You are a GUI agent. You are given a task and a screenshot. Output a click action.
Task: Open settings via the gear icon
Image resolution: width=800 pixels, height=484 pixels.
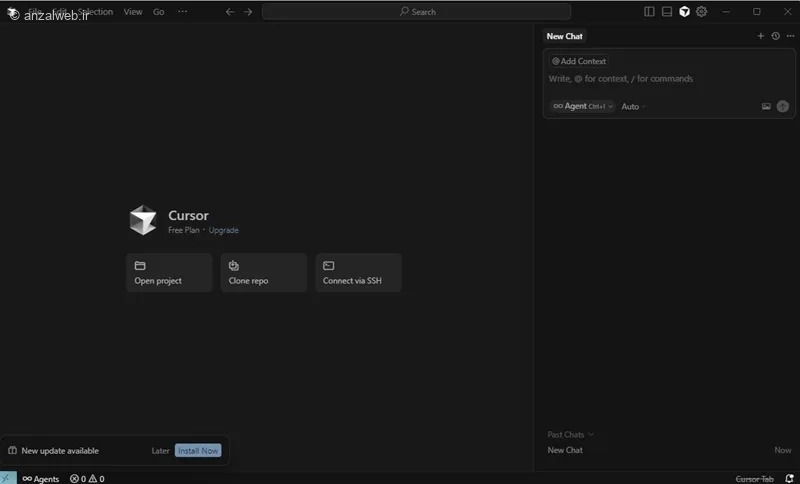(702, 12)
